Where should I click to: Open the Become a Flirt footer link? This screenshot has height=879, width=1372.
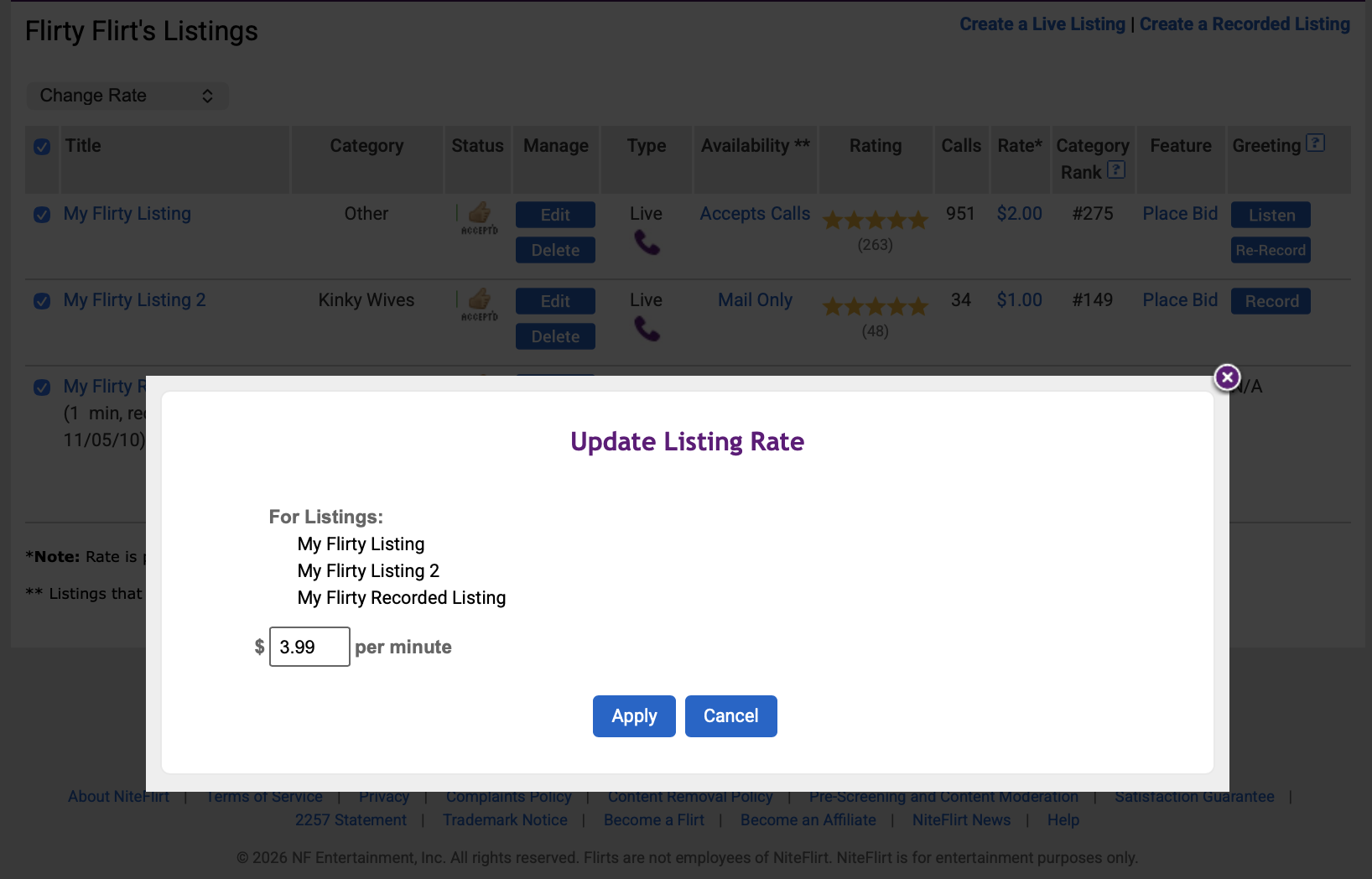coord(654,820)
